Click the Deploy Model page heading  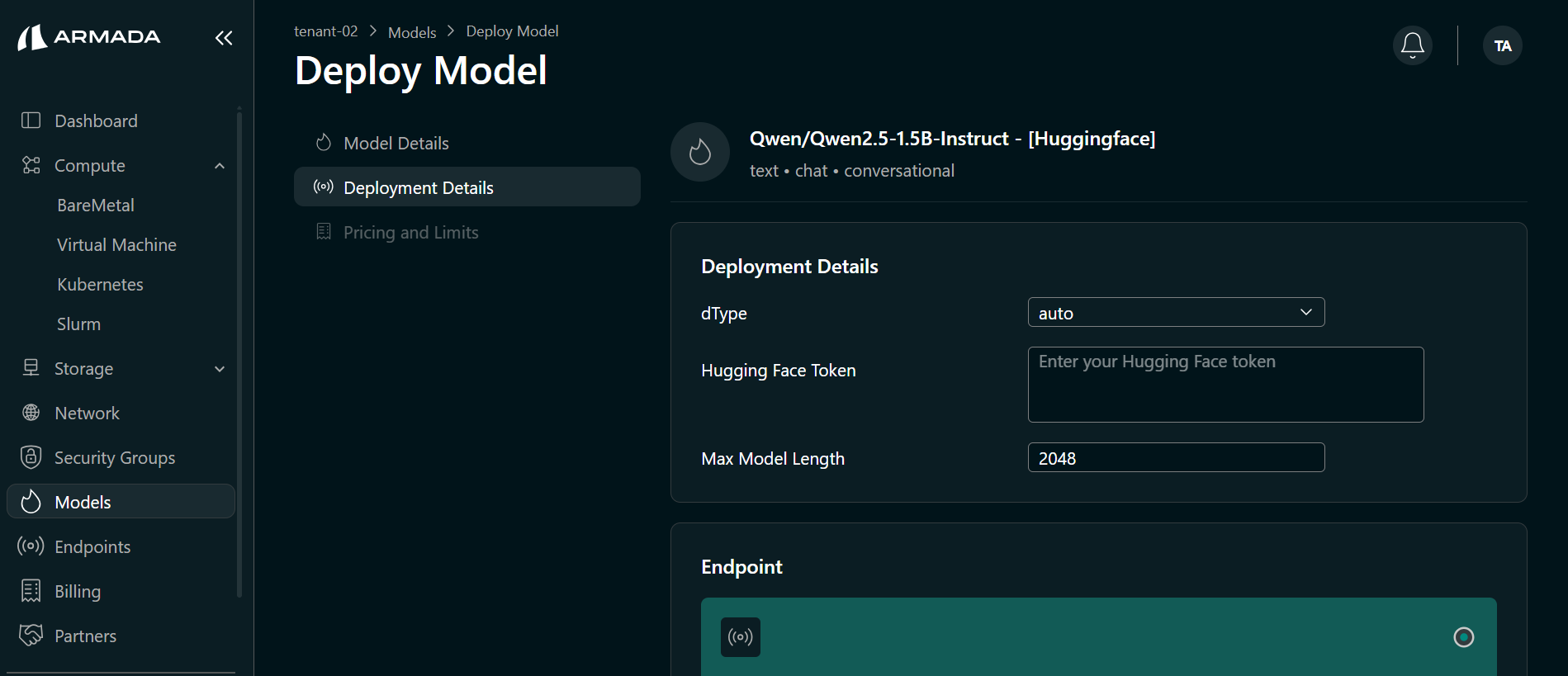click(421, 71)
